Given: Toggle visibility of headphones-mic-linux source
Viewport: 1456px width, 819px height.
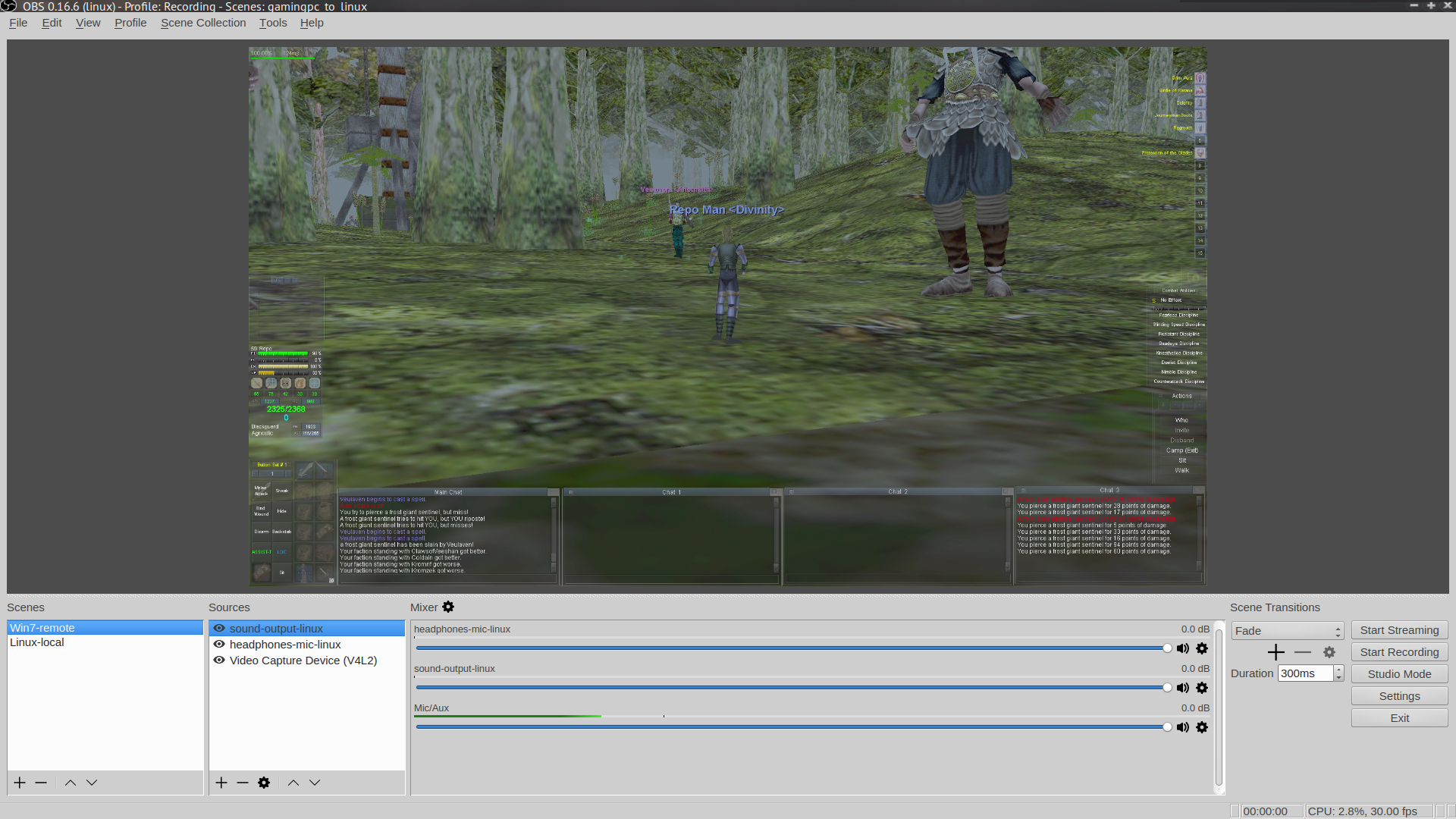Looking at the screenshot, I should [219, 645].
